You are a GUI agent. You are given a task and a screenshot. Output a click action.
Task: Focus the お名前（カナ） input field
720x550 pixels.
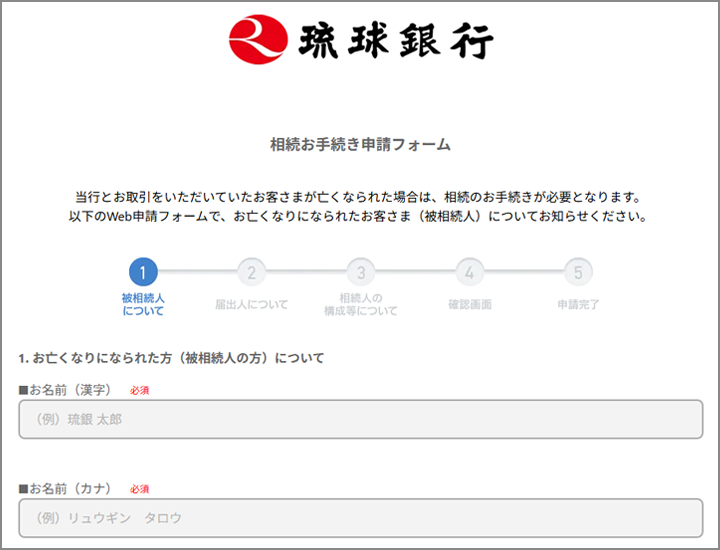pyautogui.click(x=361, y=518)
